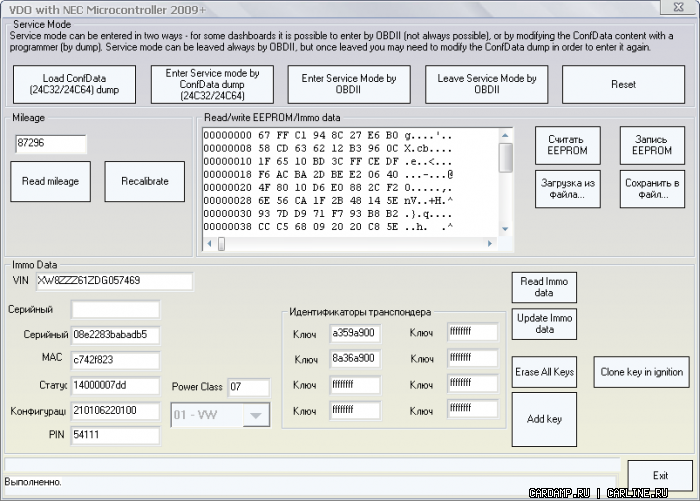Click Enter Service mode by ConfData dump
Viewport: 700px width, 501px height.
pos(212,84)
